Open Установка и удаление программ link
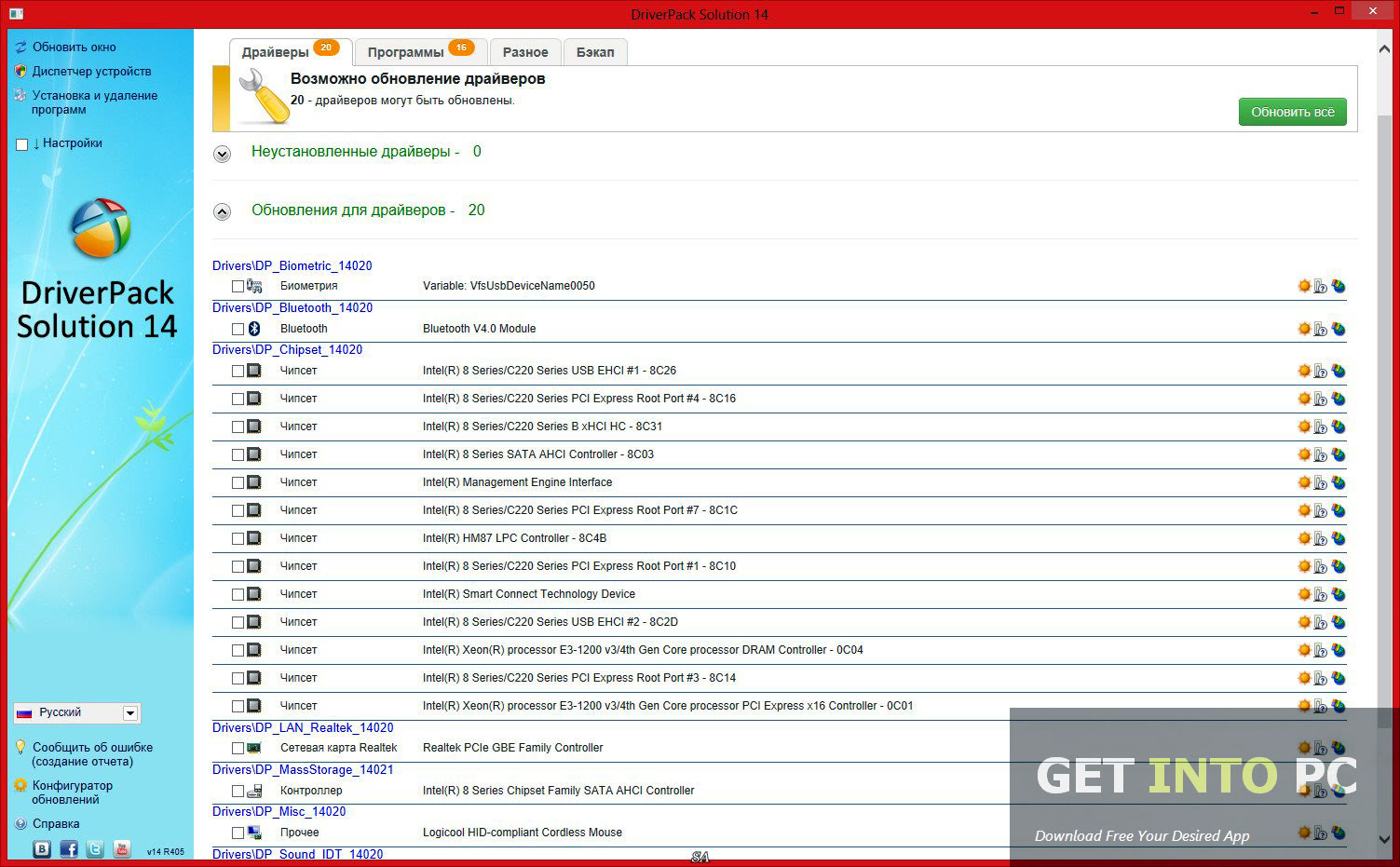This screenshot has height=867, width=1400. pos(94,102)
